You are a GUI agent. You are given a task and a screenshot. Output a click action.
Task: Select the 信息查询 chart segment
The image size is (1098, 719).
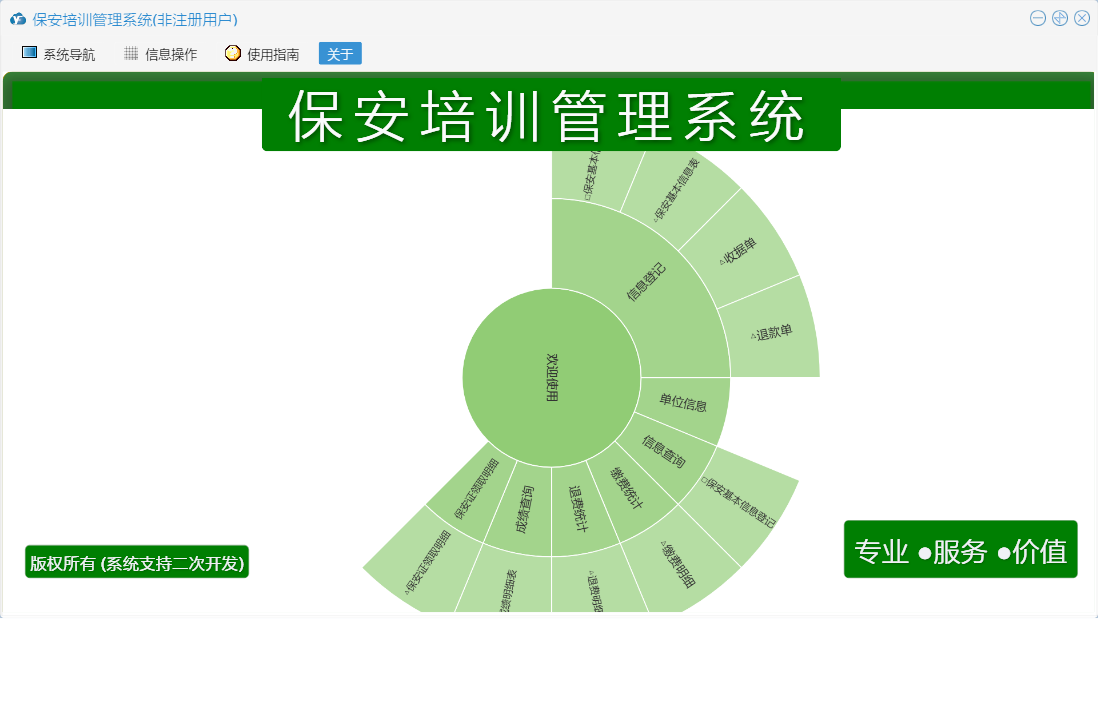pyautogui.click(x=664, y=452)
